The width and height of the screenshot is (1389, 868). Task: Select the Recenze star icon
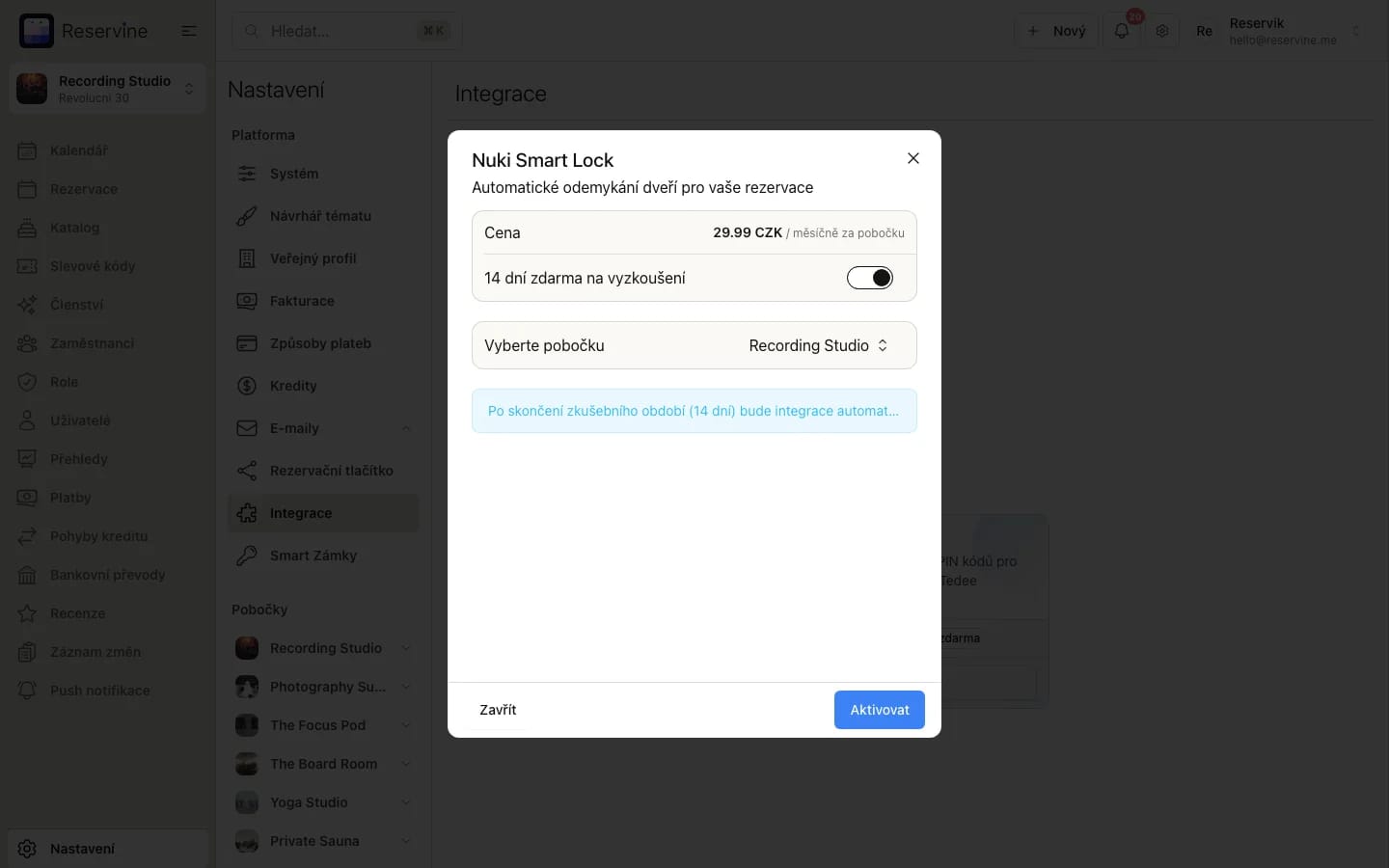[28, 613]
